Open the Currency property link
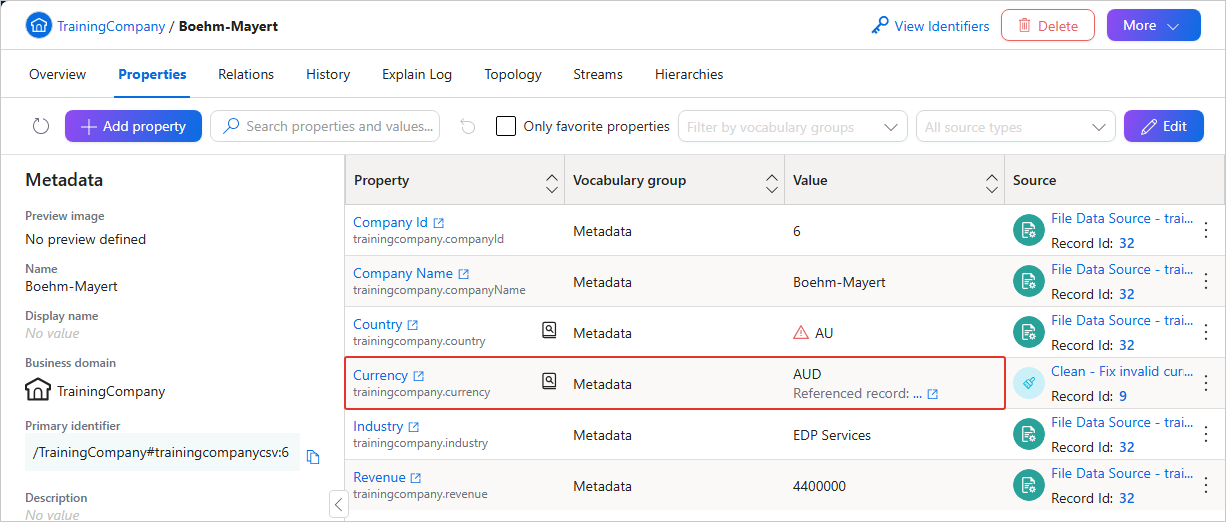Image resolution: width=1226 pixels, height=522 pixels. (x=380, y=375)
